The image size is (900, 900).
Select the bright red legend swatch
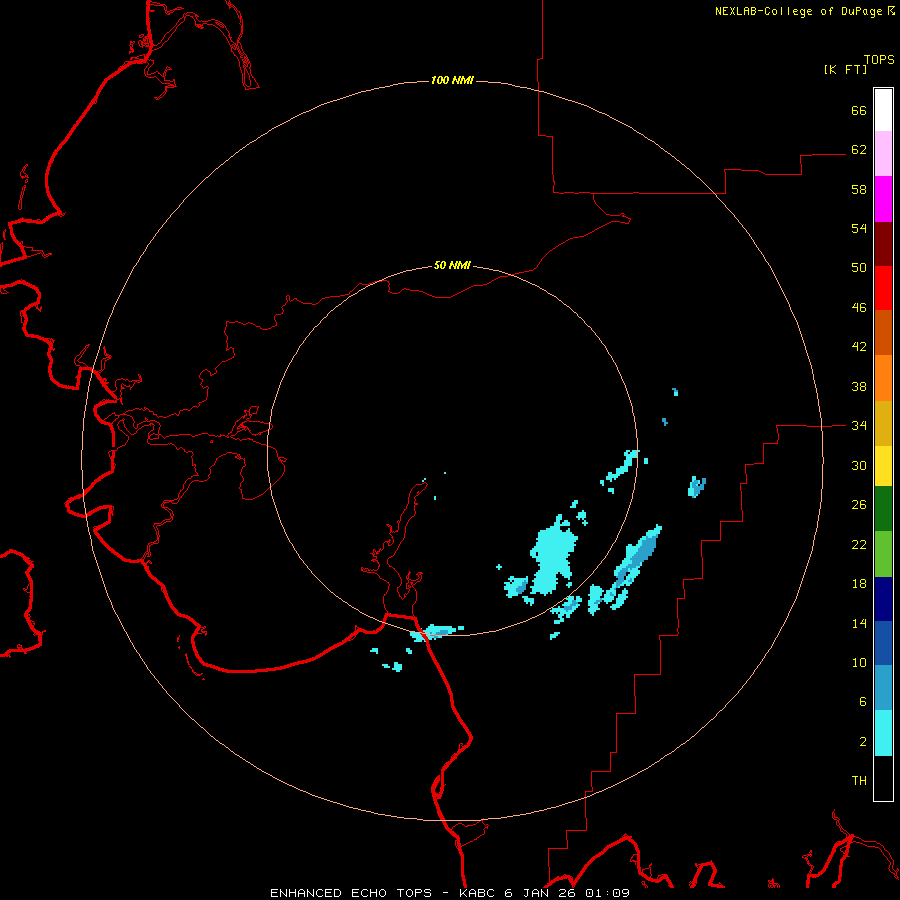click(883, 288)
